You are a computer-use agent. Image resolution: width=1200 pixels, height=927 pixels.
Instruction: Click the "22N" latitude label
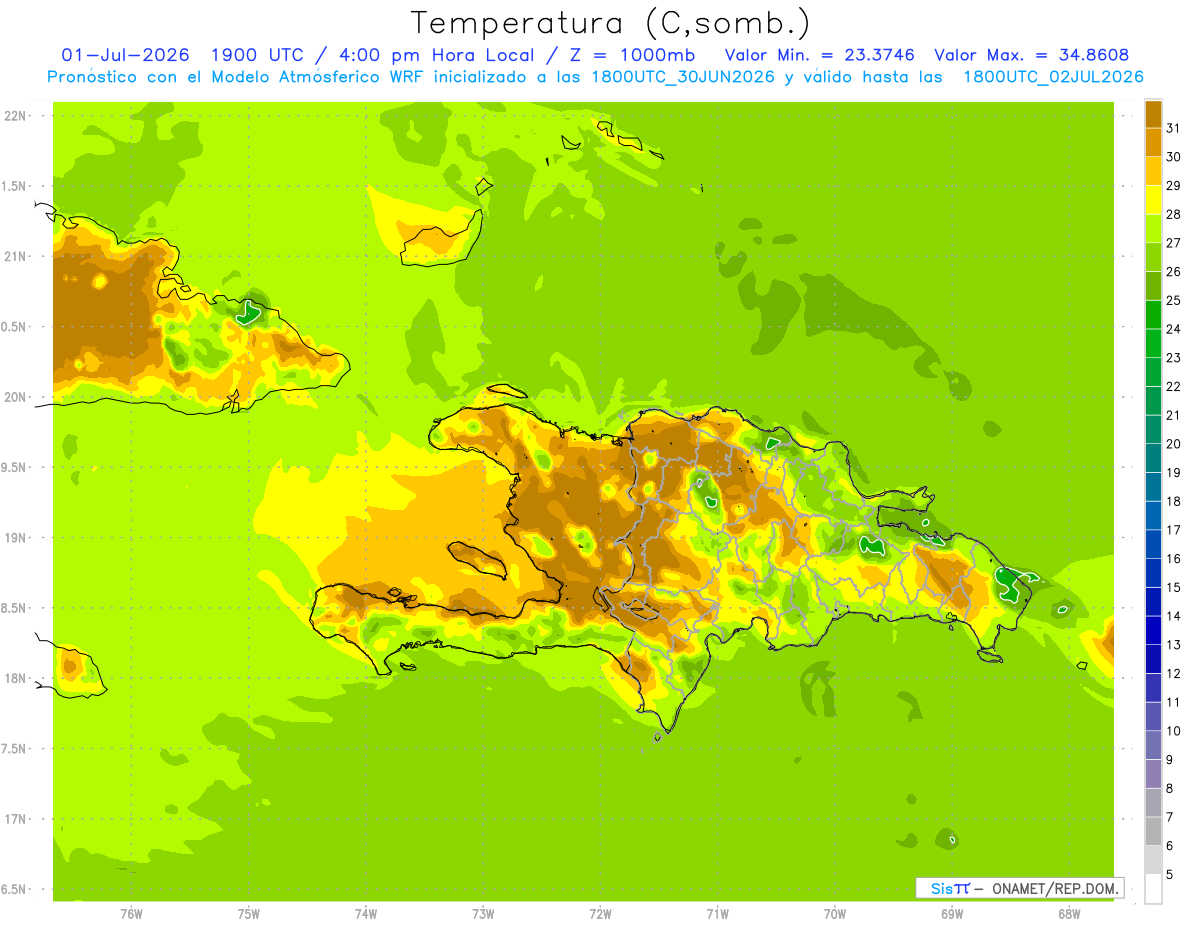[14, 116]
